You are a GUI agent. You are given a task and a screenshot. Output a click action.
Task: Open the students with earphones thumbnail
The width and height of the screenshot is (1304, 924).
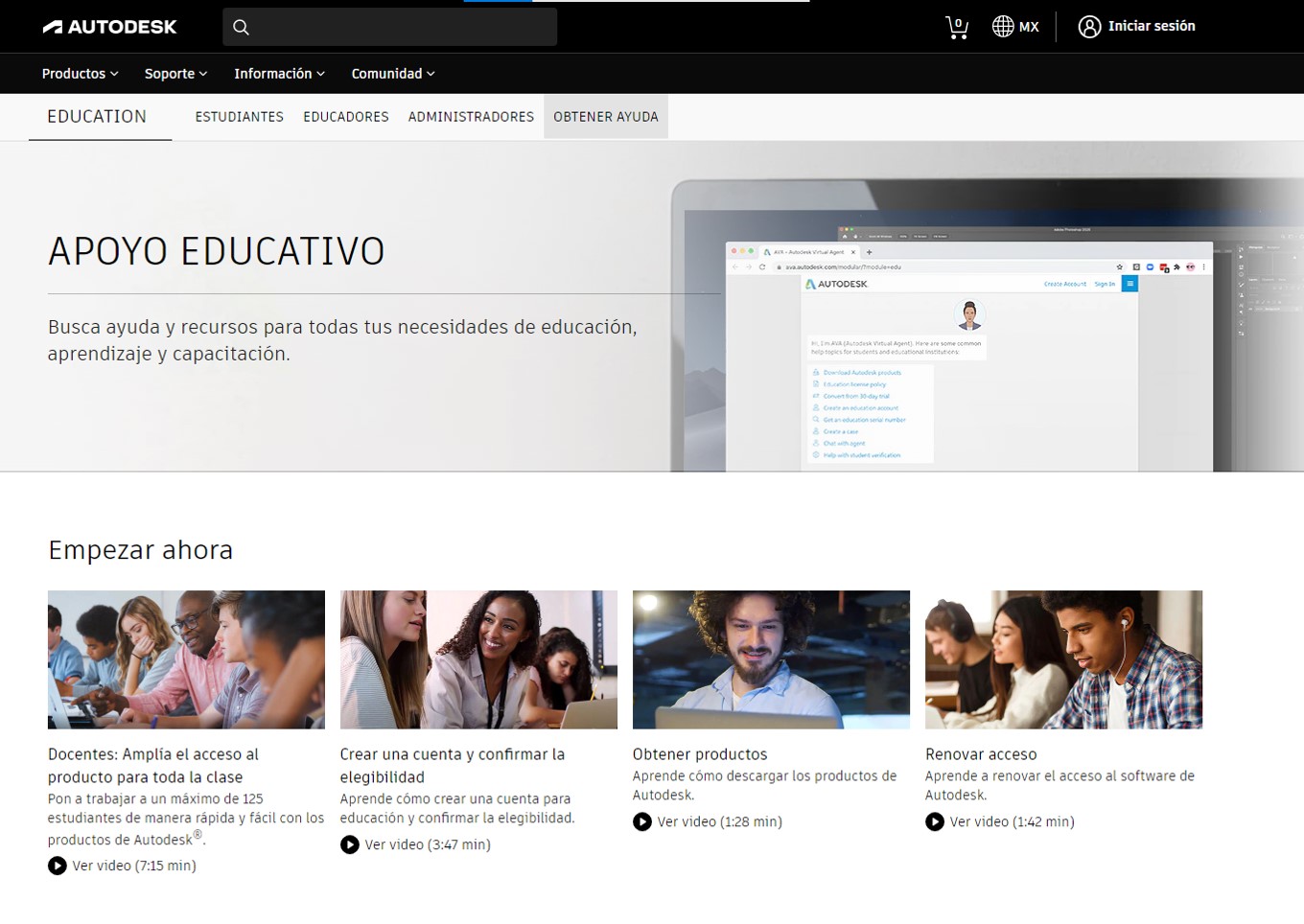(x=1063, y=659)
